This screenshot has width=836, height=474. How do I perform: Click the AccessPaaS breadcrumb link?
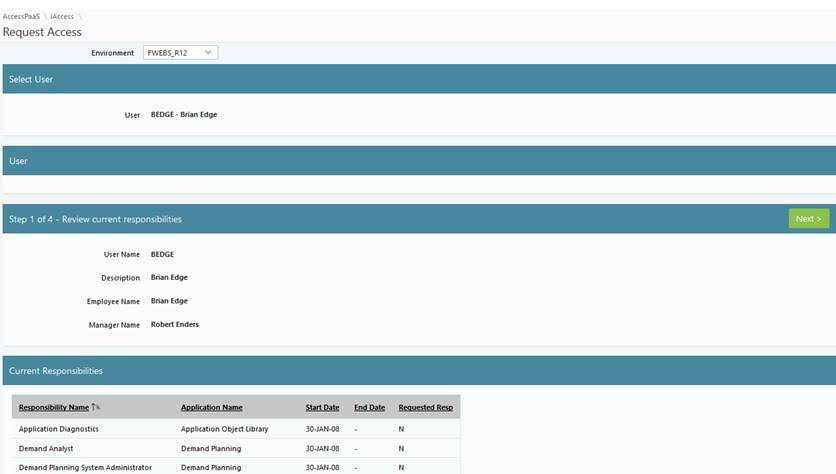(21, 17)
